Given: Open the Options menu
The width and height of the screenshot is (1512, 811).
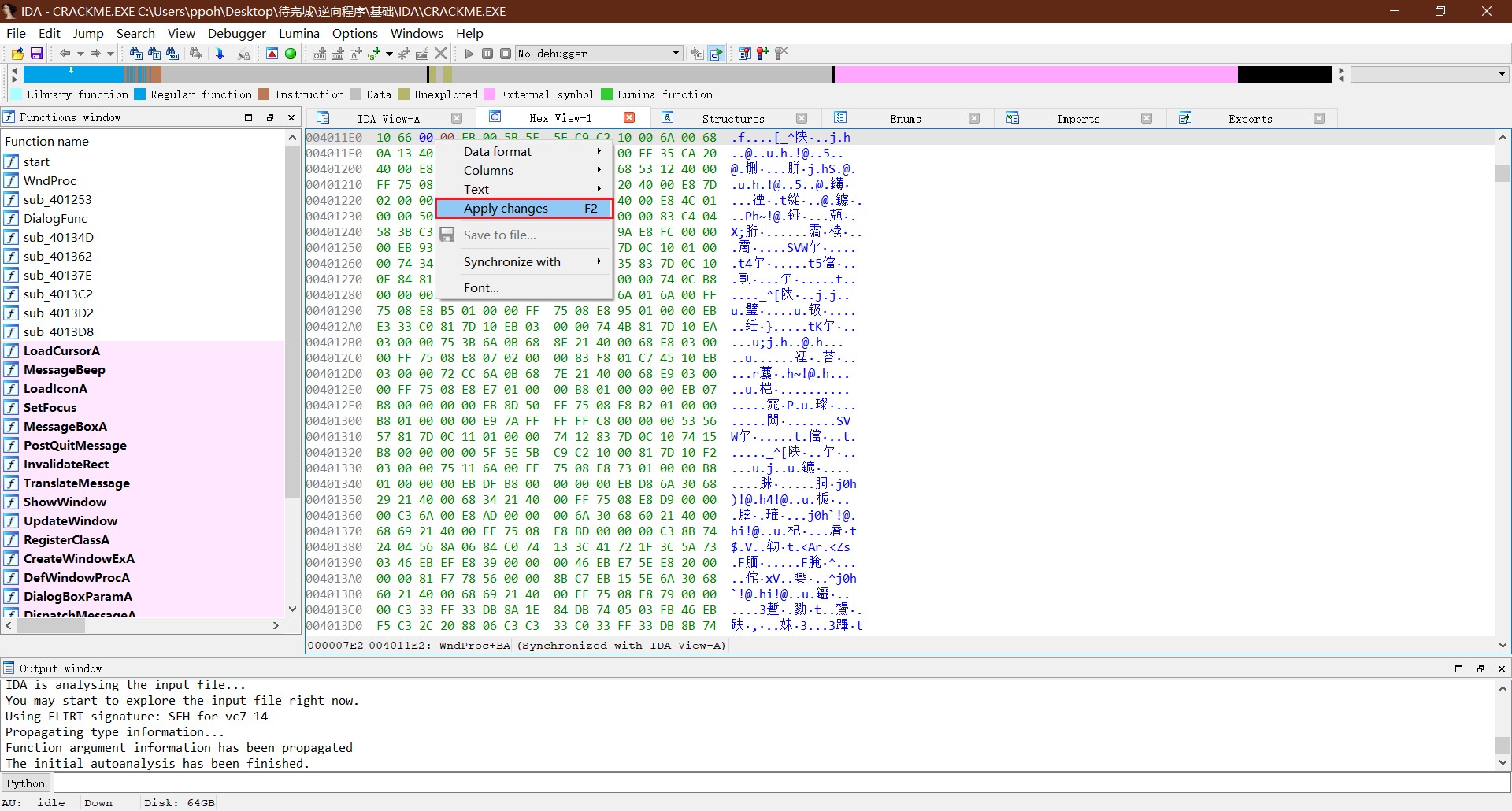Looking at the screenshot, I should pos(355,33).
